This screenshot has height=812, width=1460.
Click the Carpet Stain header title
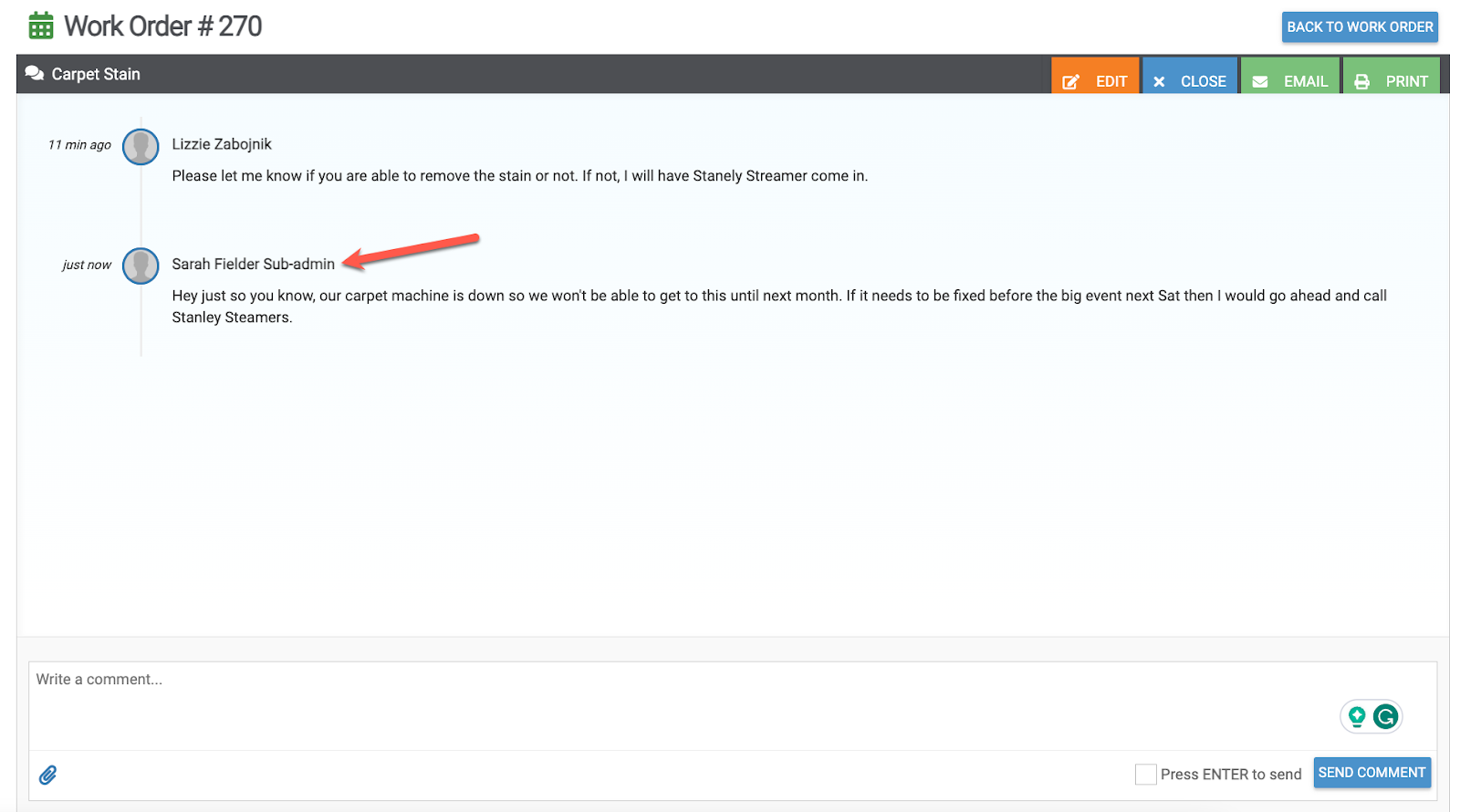96,74
